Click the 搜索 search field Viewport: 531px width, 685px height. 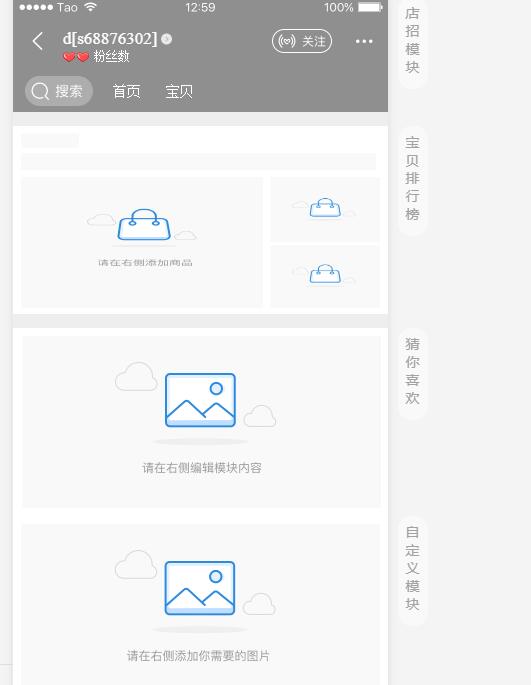coord(59,91)
